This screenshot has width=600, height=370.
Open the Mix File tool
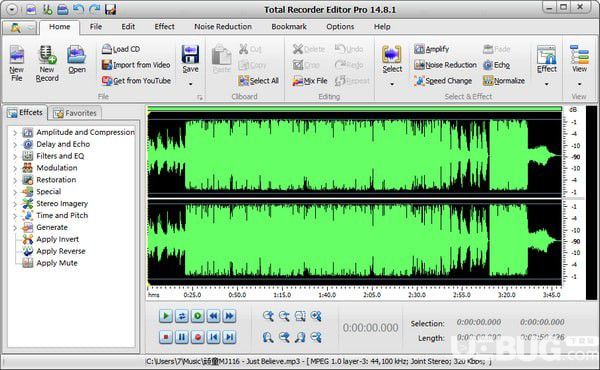[310, 81]
